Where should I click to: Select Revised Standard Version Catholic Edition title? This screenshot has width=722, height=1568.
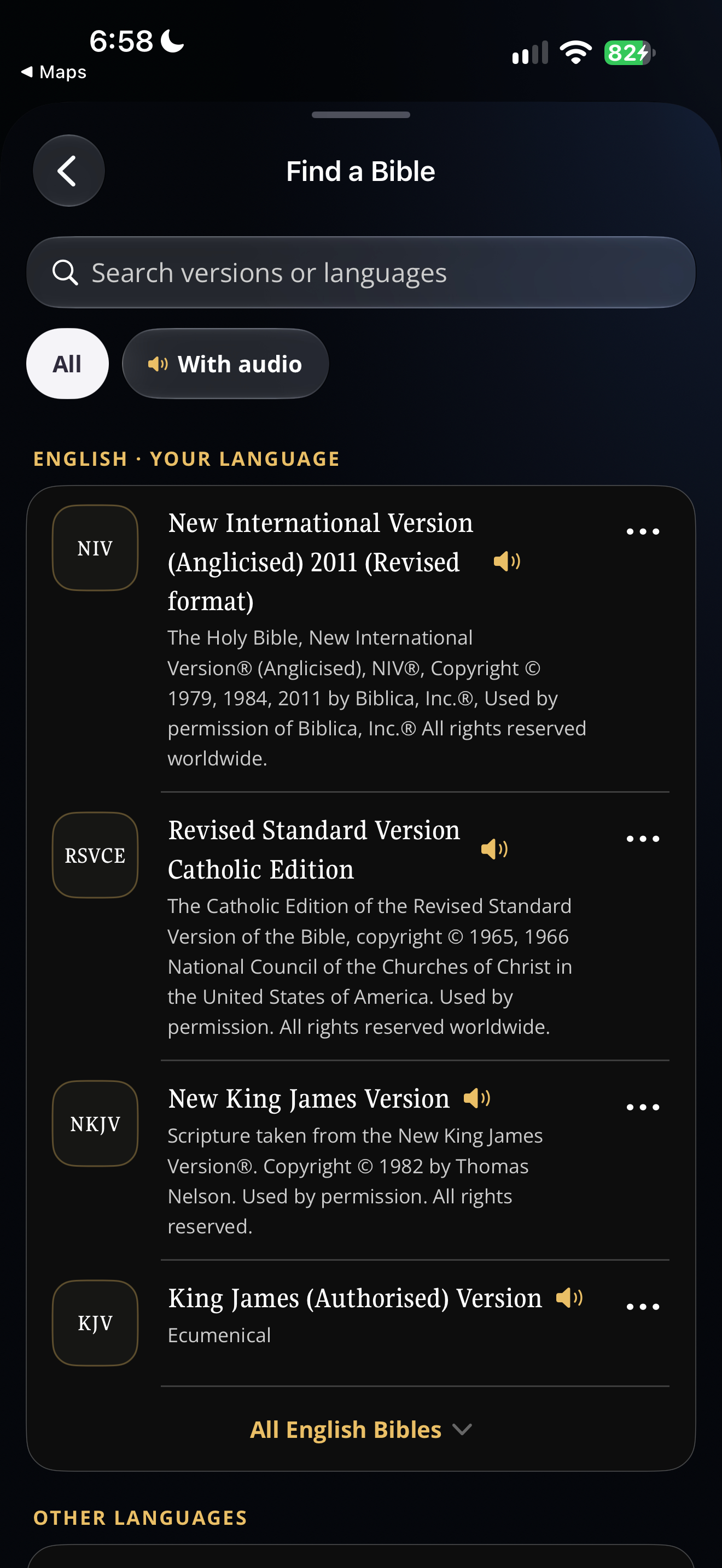pos(314,850)
